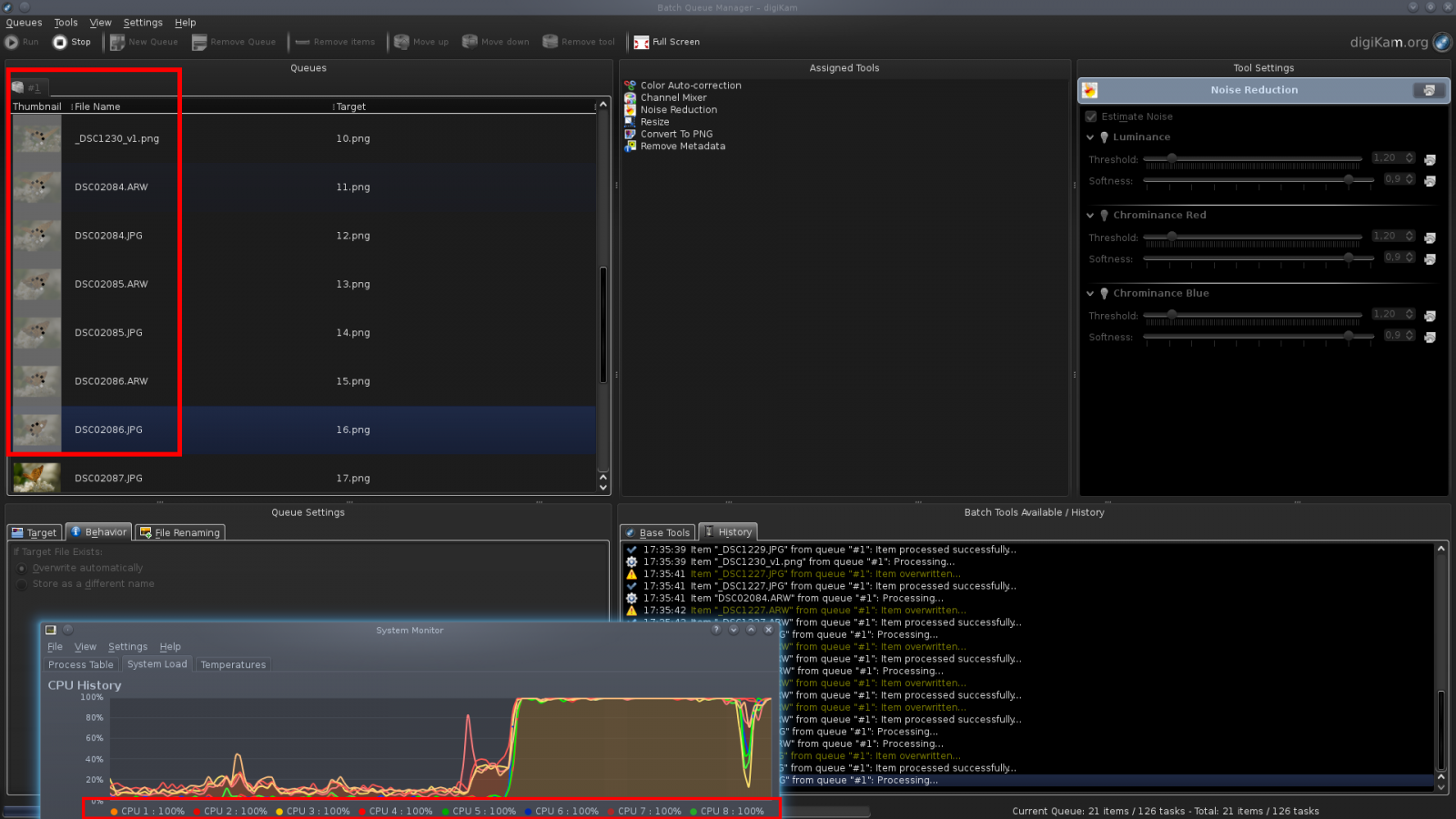Select the DSC02085.ARW queue item
Screen dimensions: 1456x819
109,284
